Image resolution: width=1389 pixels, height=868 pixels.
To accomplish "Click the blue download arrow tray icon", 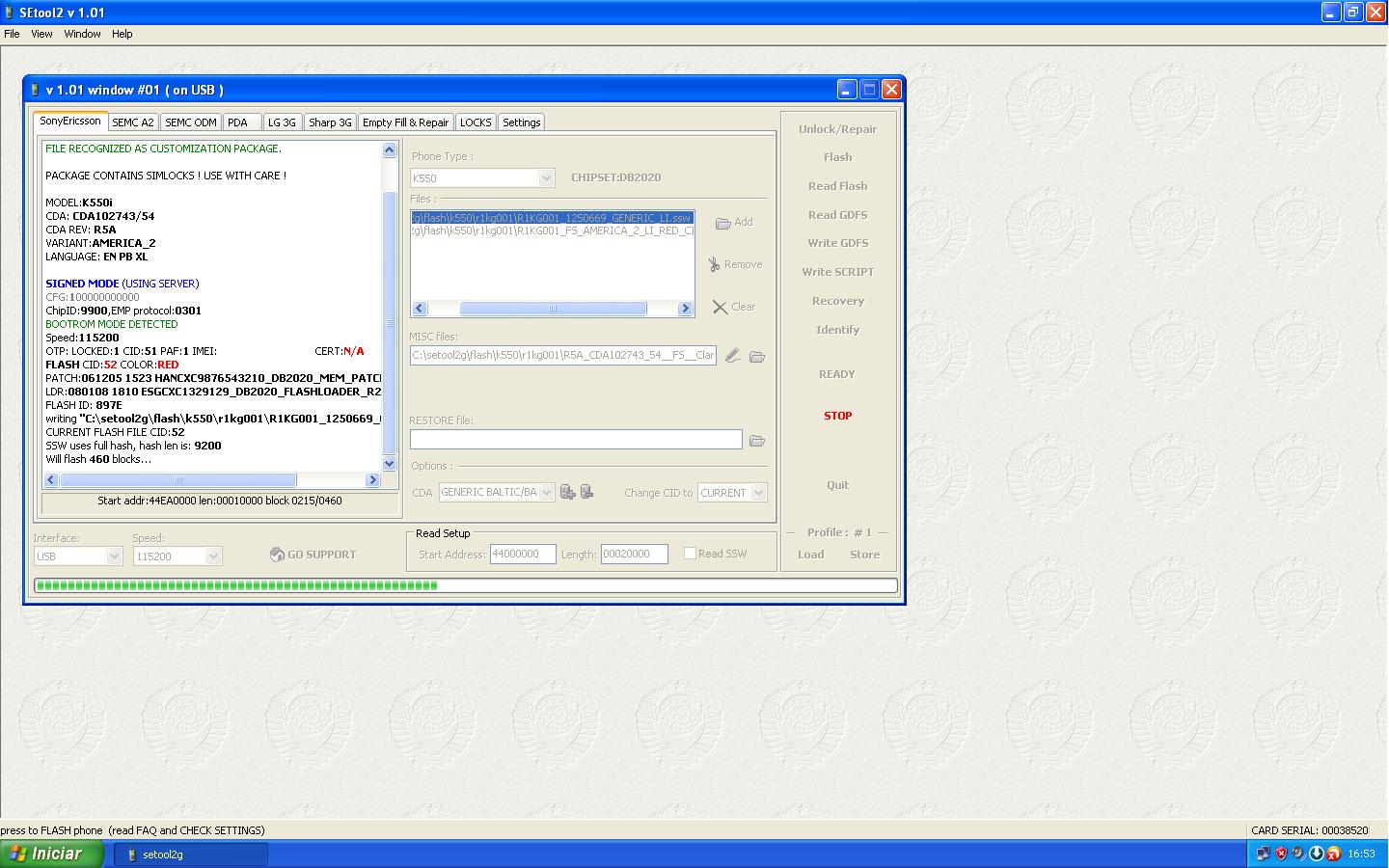I will tap(1316, 854).
